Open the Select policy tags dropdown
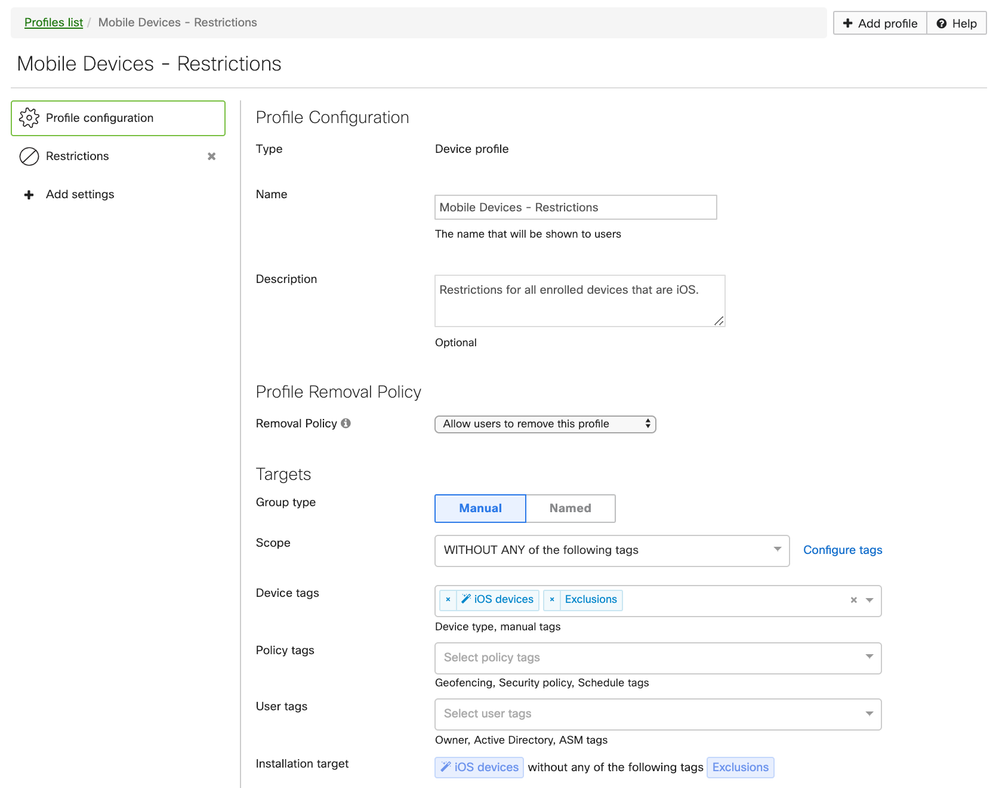The width and height of the screenshot is (999, 788). point(658,657)
